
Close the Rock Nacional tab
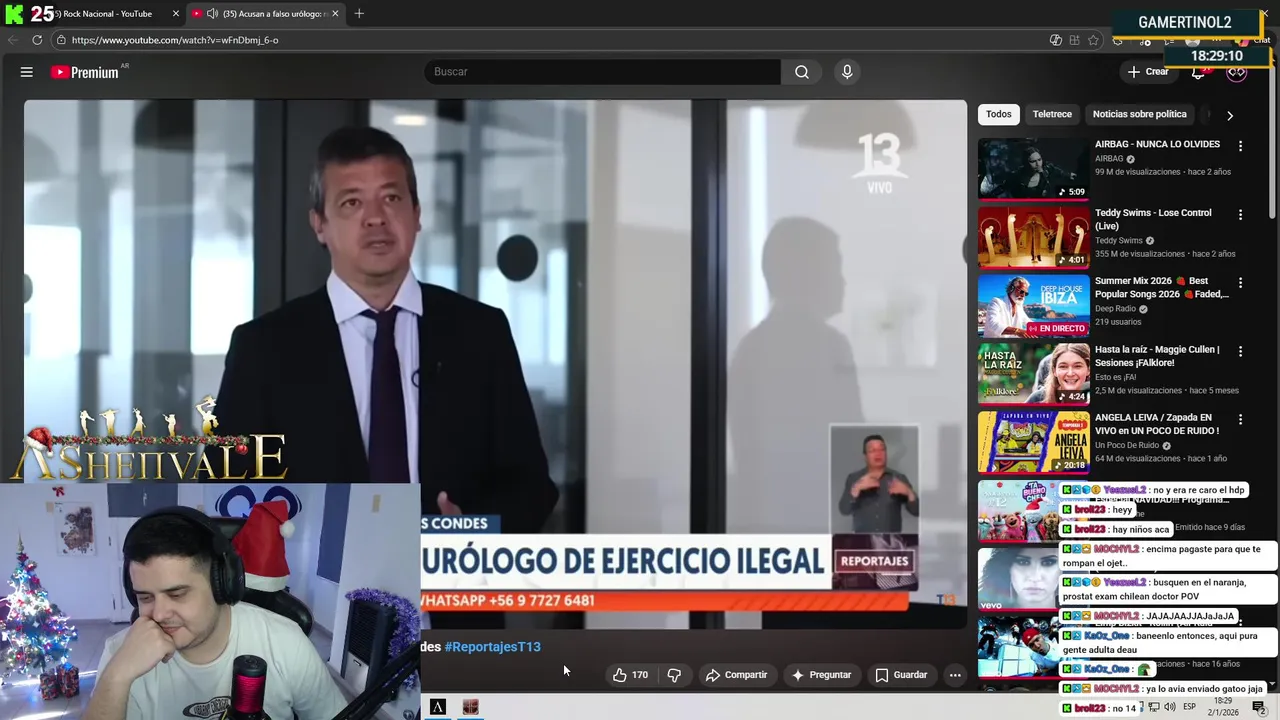176,14
